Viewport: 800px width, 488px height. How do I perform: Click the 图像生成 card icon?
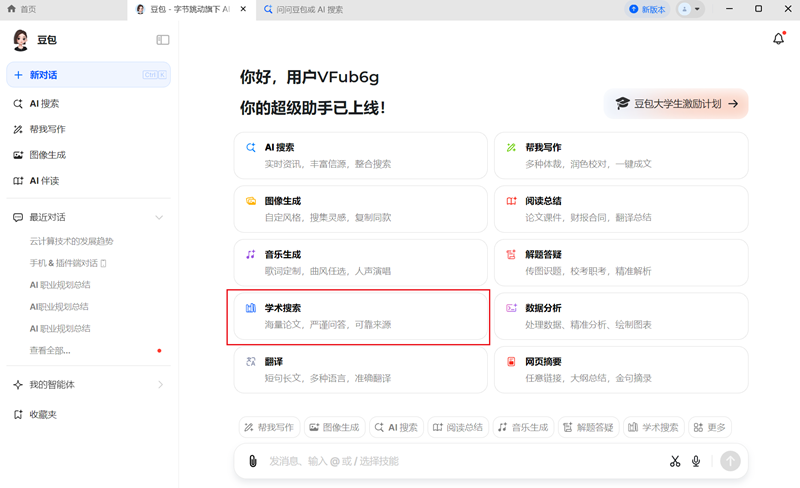[x=251, y=201]
